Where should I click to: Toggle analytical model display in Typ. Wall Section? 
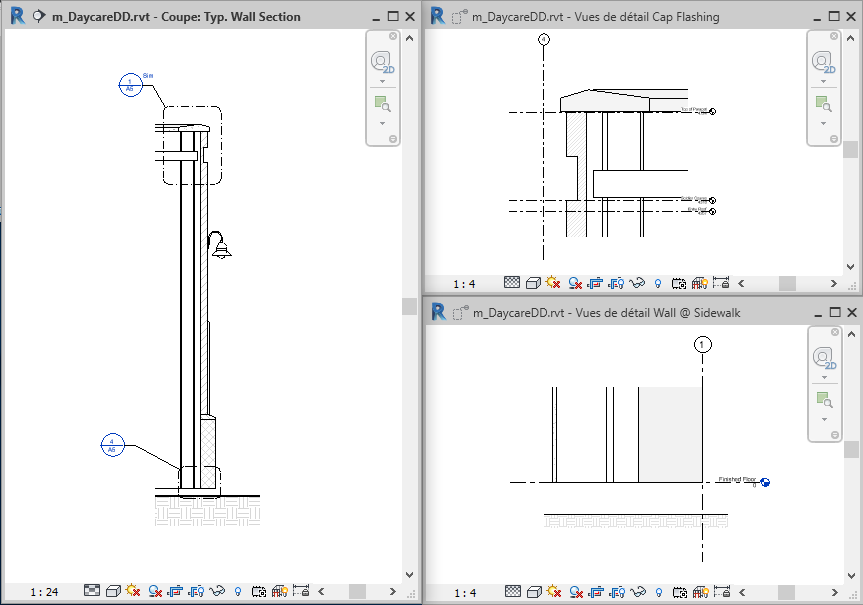280,591
